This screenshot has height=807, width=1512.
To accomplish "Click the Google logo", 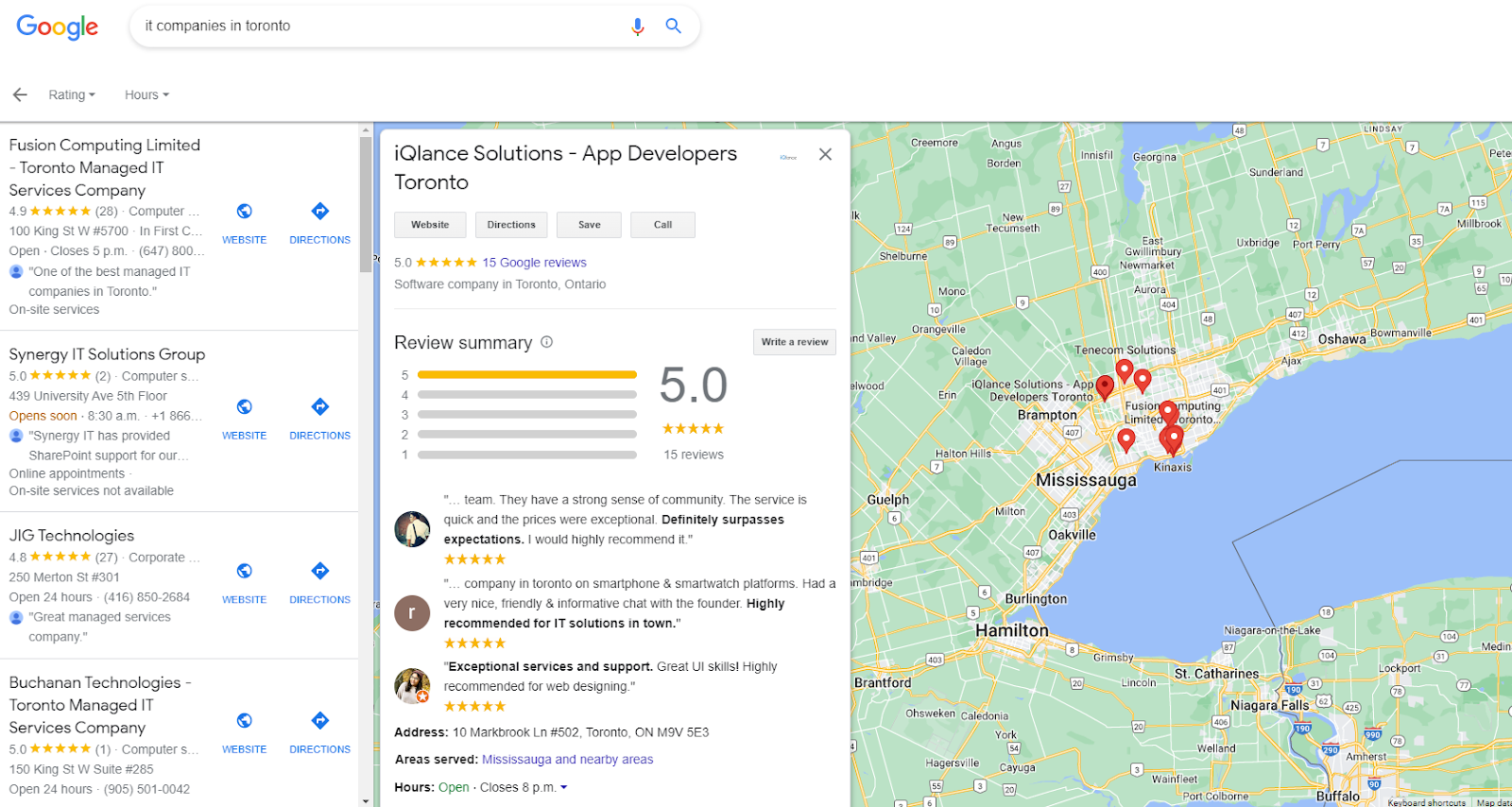I will pos(57,27).
